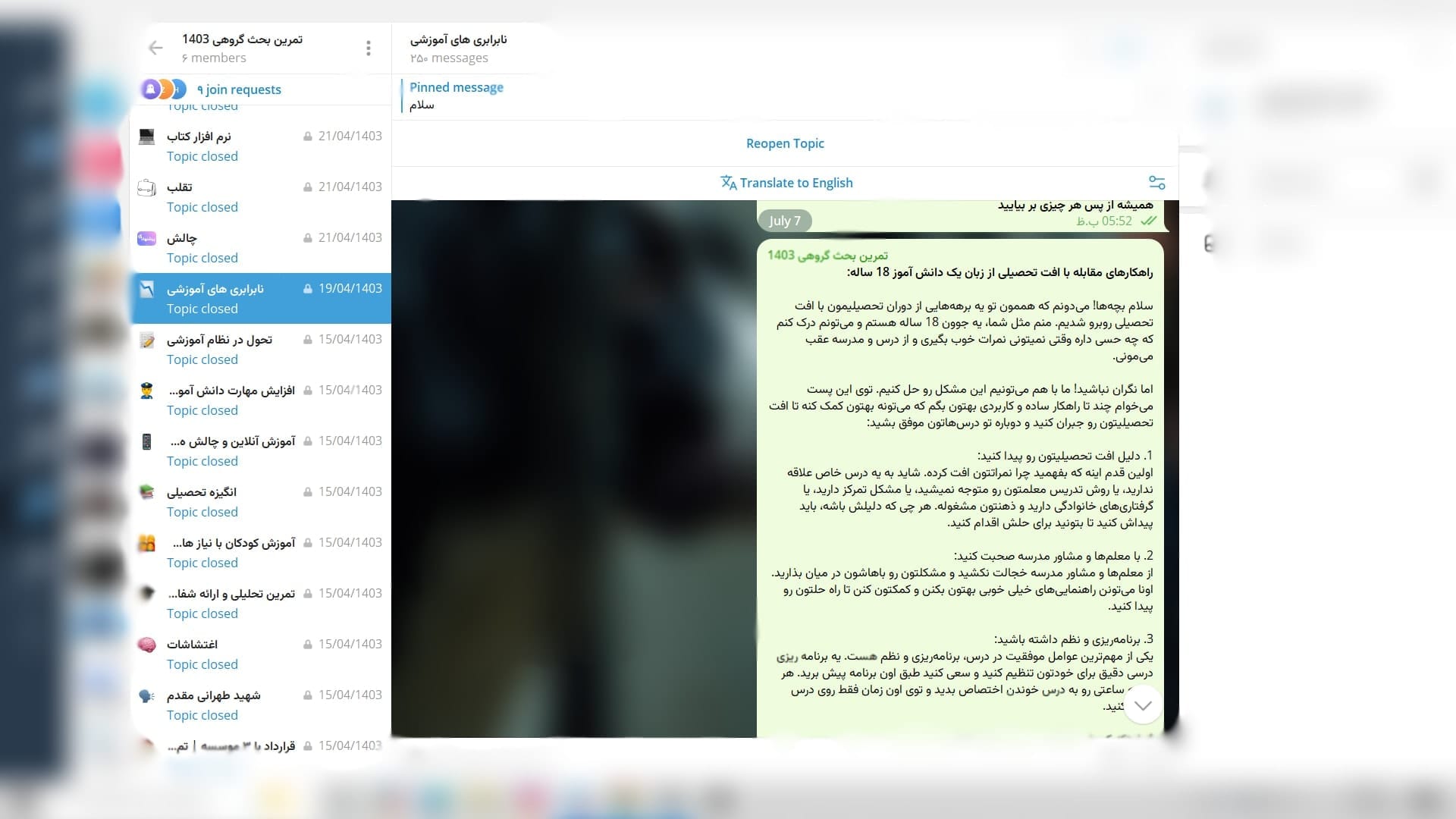The image size is (1456, 819).
Task: Click the back arrow to leave topic list
Action: [155, 48]
